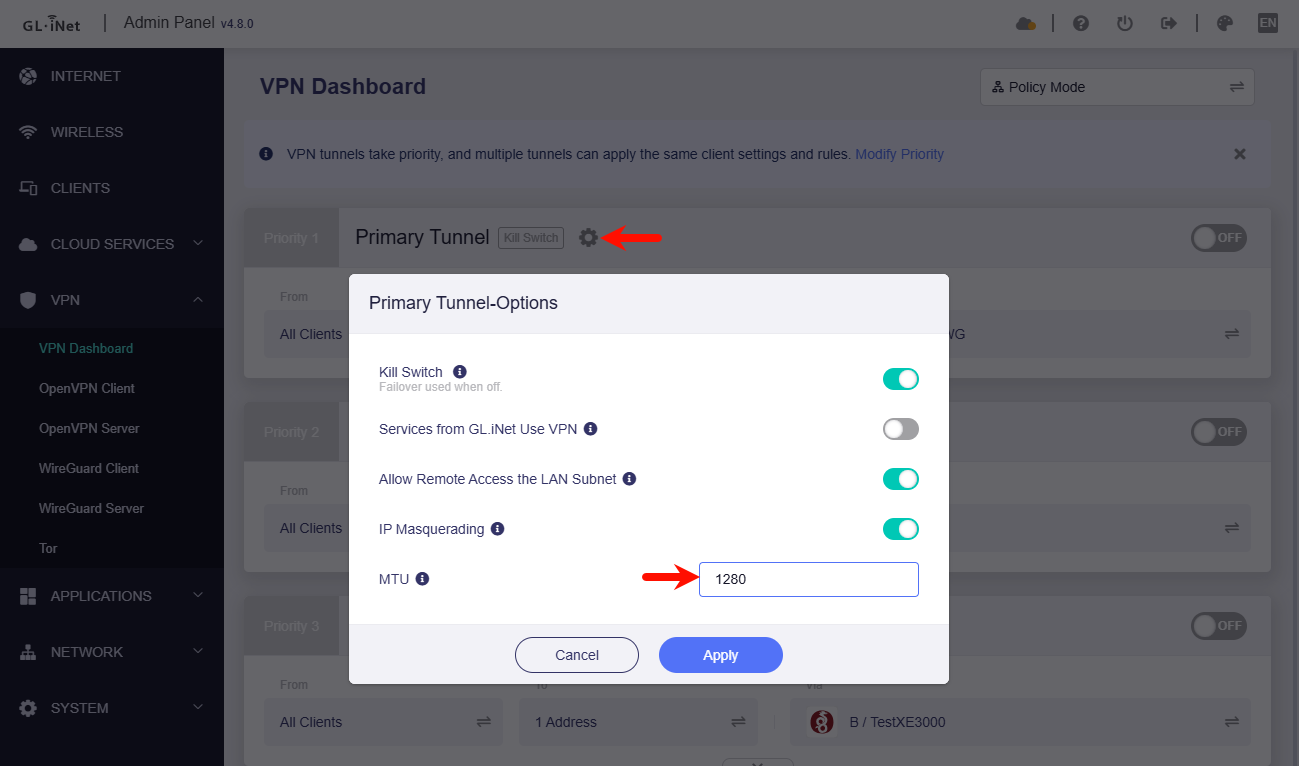This screenshot has width=1299, height=766.
Task: Switch off the Priority 1 tunnel toggle
Action: pyautogui.click(x=1218, y=237)
